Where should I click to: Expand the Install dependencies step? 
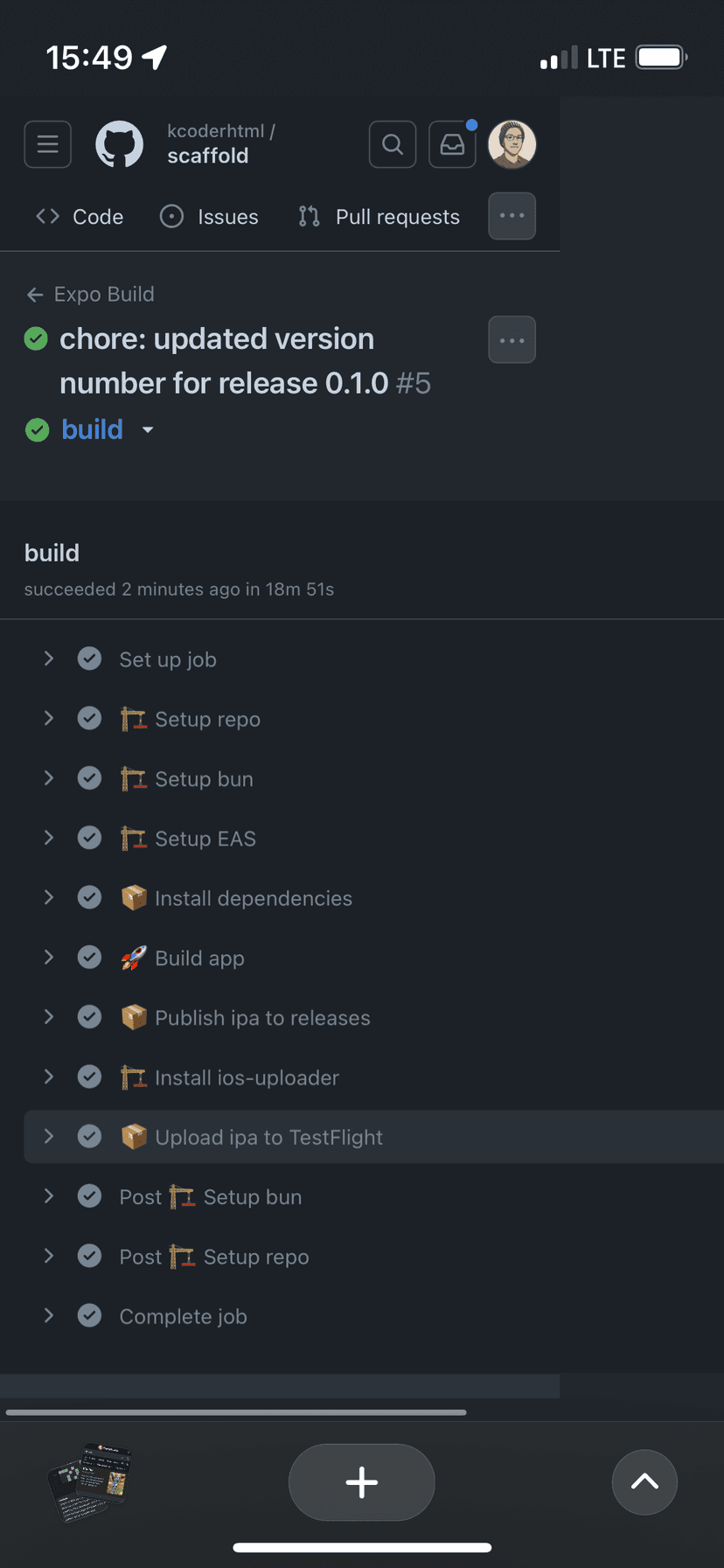pos(49,897)
